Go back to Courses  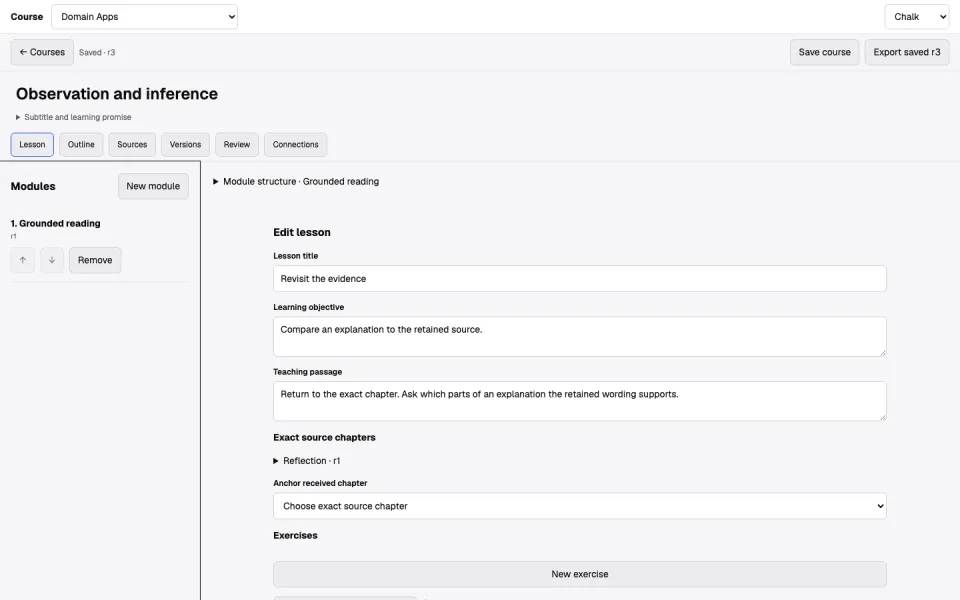pos(42,52)
